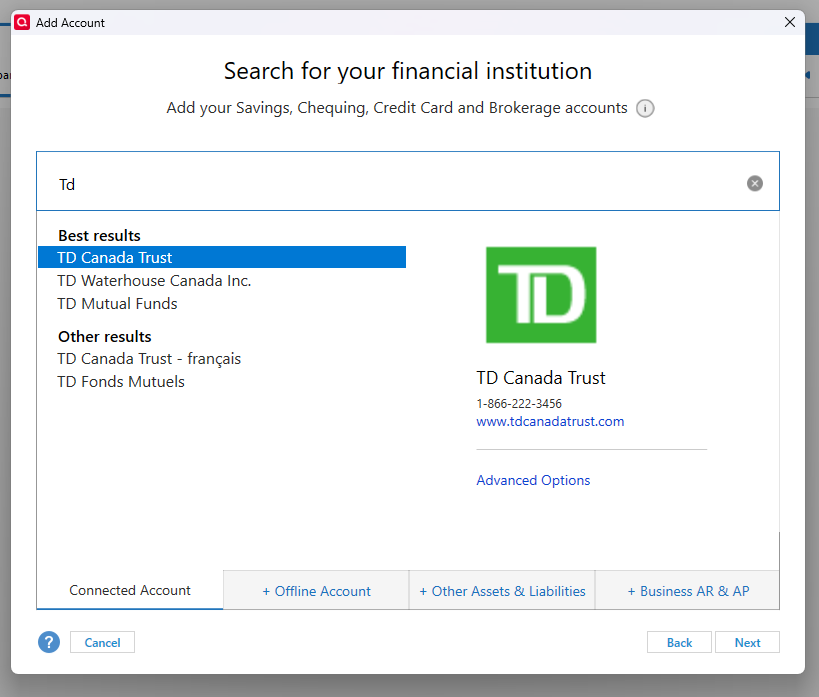Open the www.tdcanadatrust.com link
This screenshot has height=697, width=819.
[550, 421]
